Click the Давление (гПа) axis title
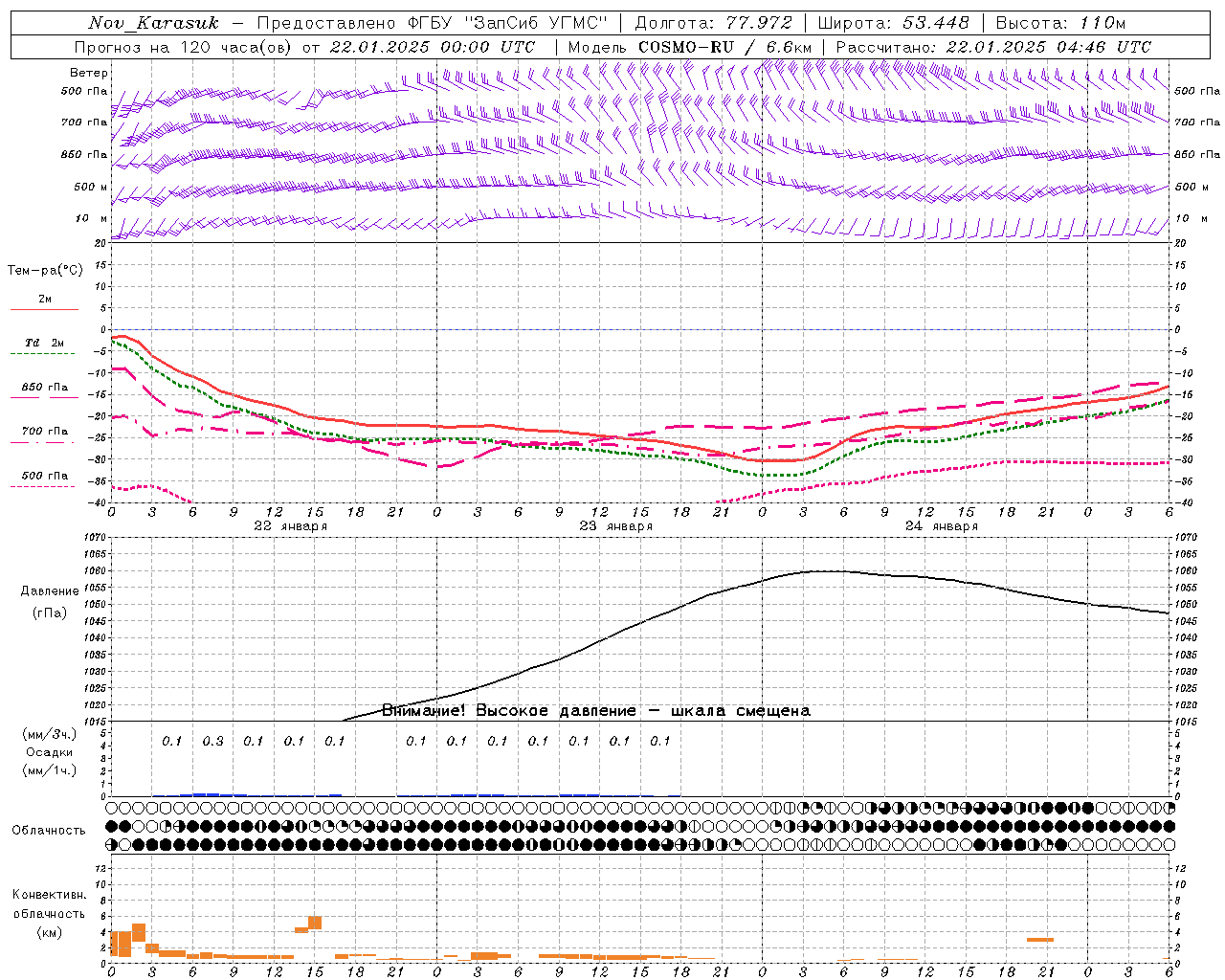Image resolution: width=1225 pixels, height=980 pixels. coord(50,602)
